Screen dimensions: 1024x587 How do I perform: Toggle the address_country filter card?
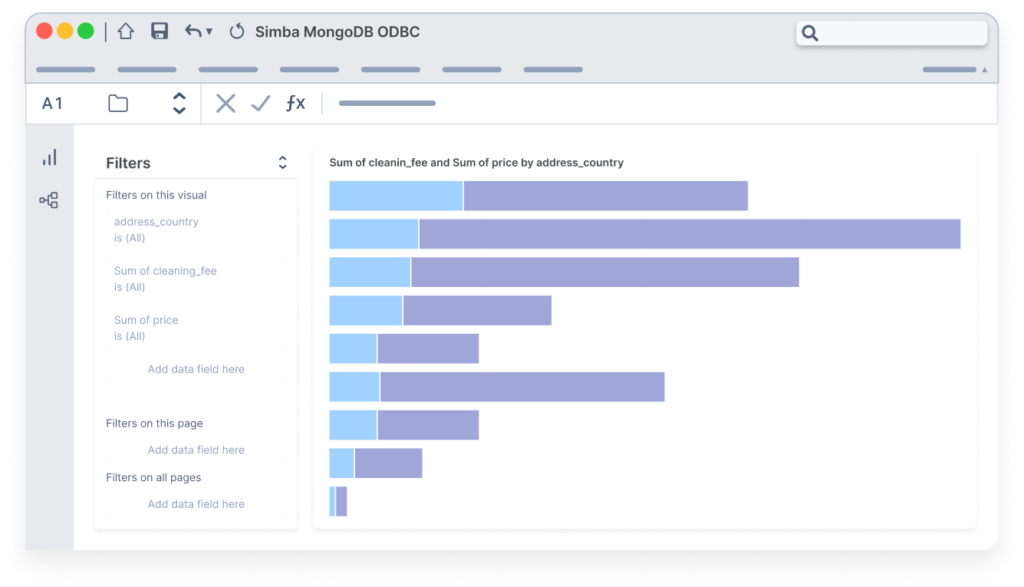pos(195,229)
